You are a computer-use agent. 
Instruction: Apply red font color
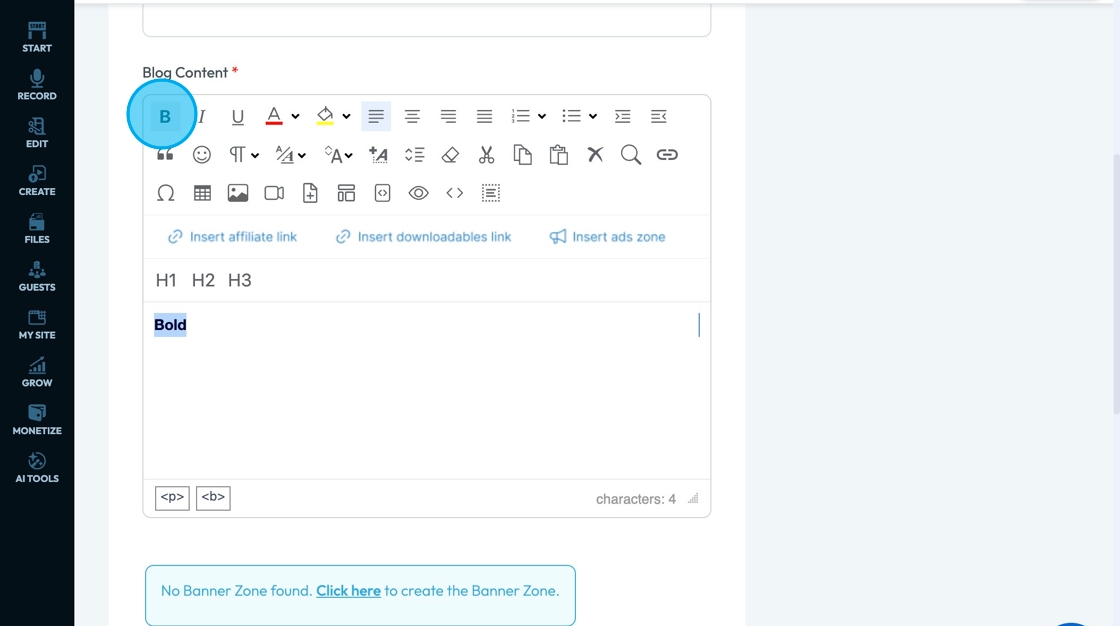pyautogui.click(x=274, y=116)
